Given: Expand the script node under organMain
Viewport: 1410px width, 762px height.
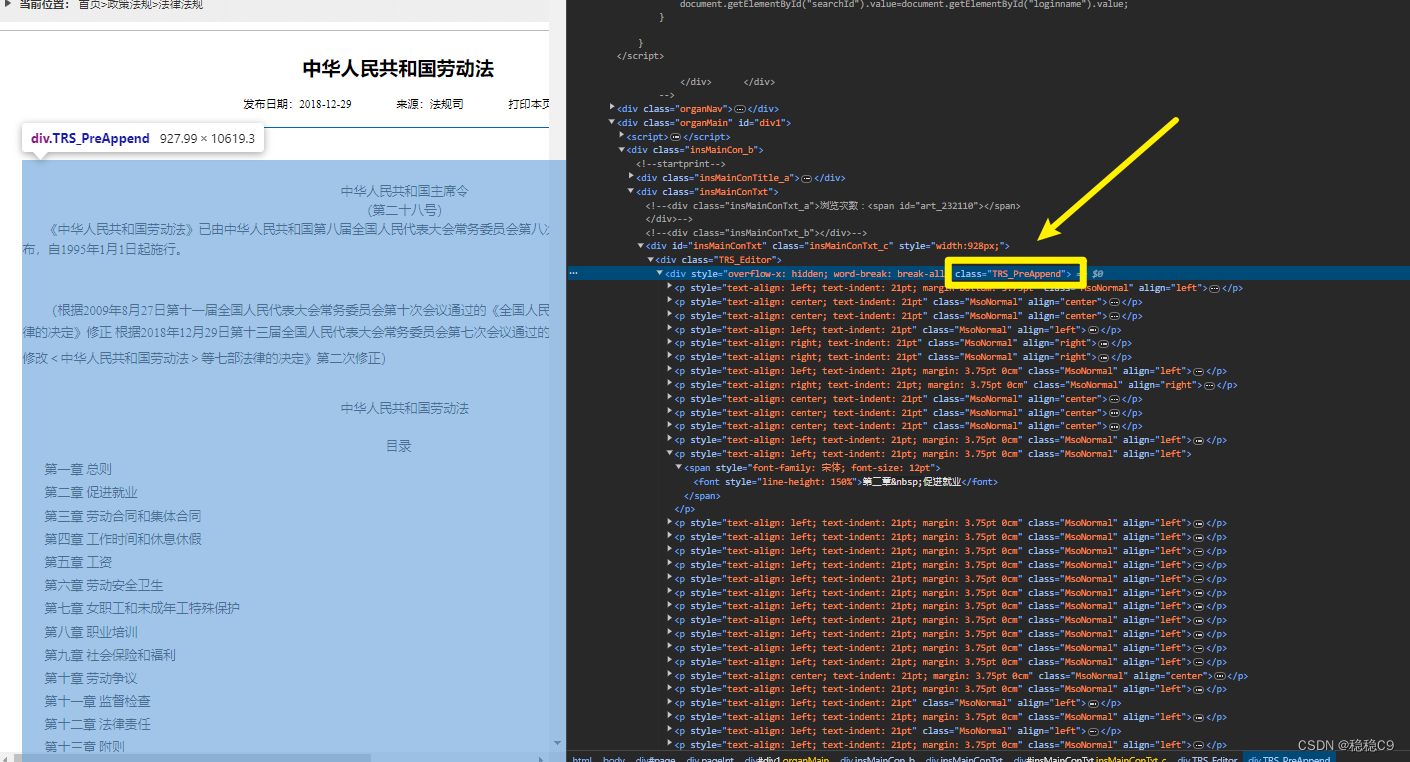Looking at the screenshot, I should pos(622,135).
